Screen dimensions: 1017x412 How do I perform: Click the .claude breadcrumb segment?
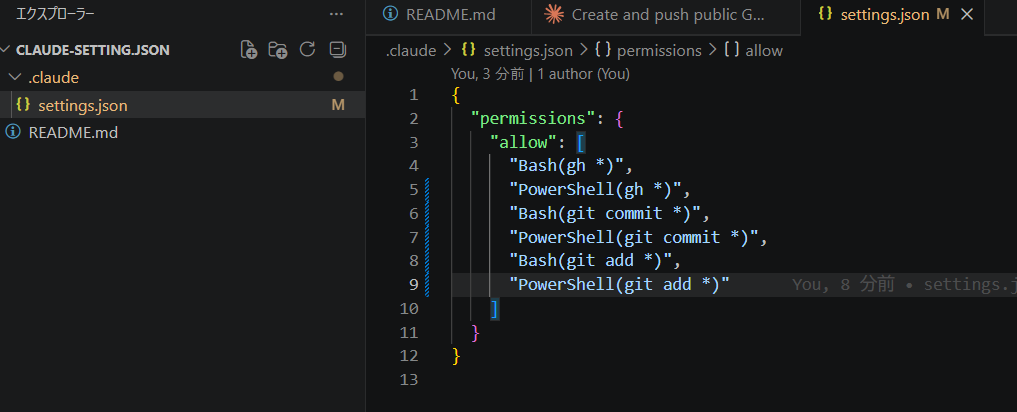[x=411, y=51]
